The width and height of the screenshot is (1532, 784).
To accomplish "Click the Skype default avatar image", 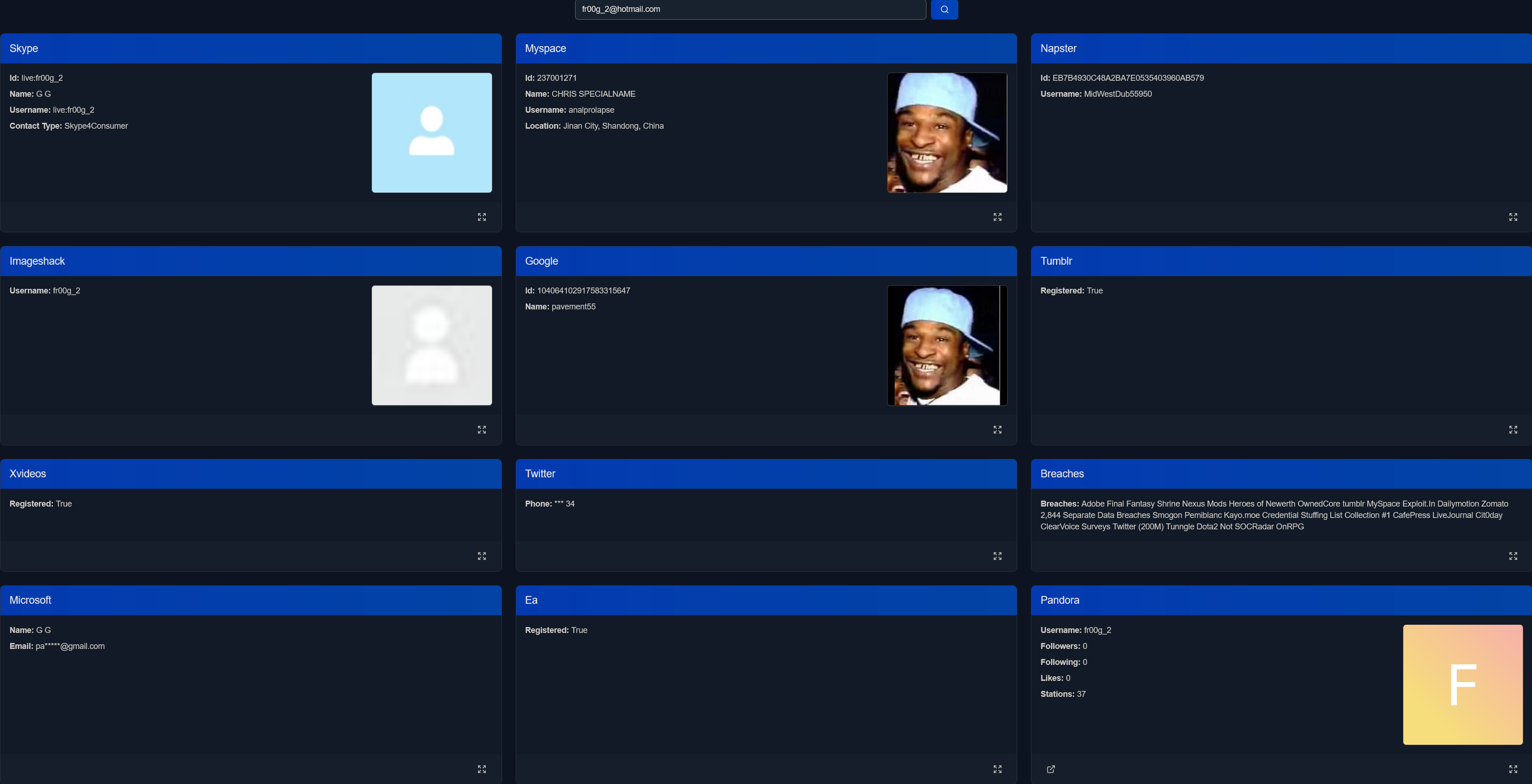I will [x=432, y=133].
